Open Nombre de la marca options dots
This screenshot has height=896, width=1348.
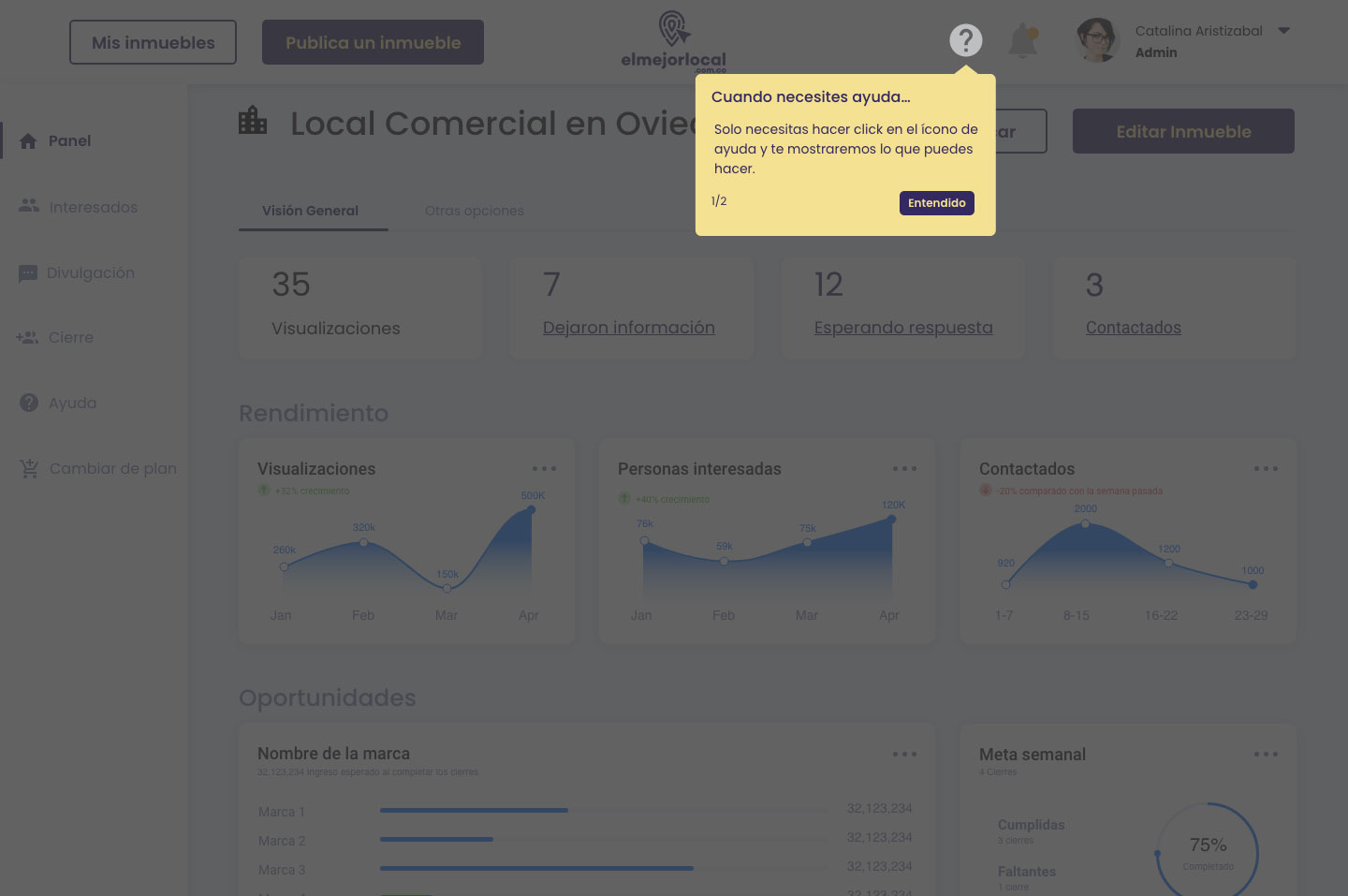pos(904,755)
